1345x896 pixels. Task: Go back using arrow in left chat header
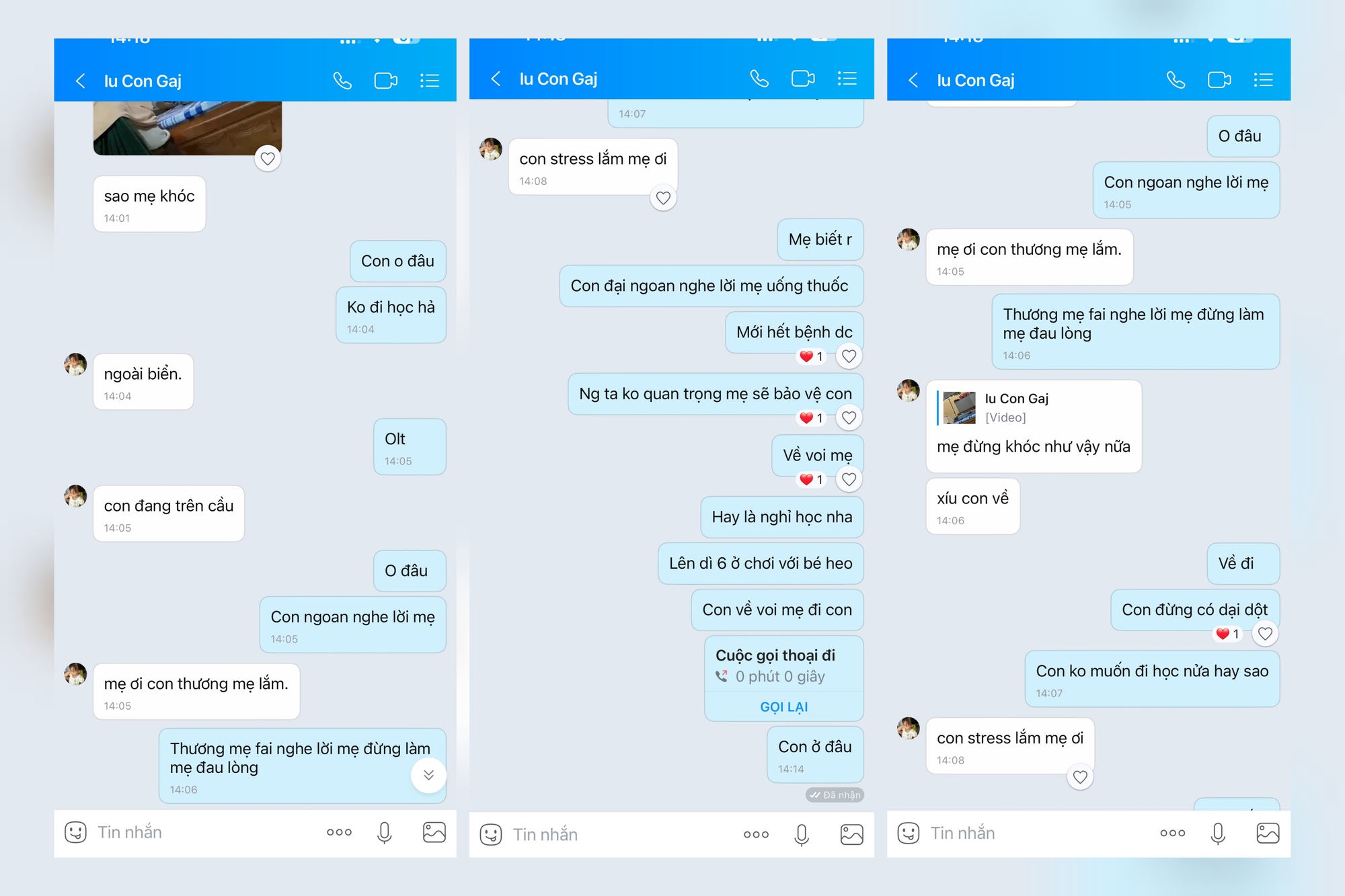(81, 81)
